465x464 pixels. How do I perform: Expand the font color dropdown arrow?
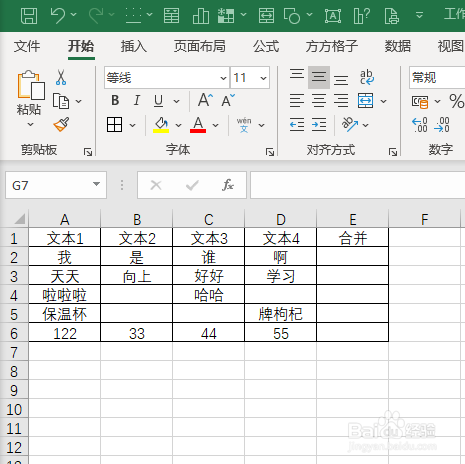[216, 125]
